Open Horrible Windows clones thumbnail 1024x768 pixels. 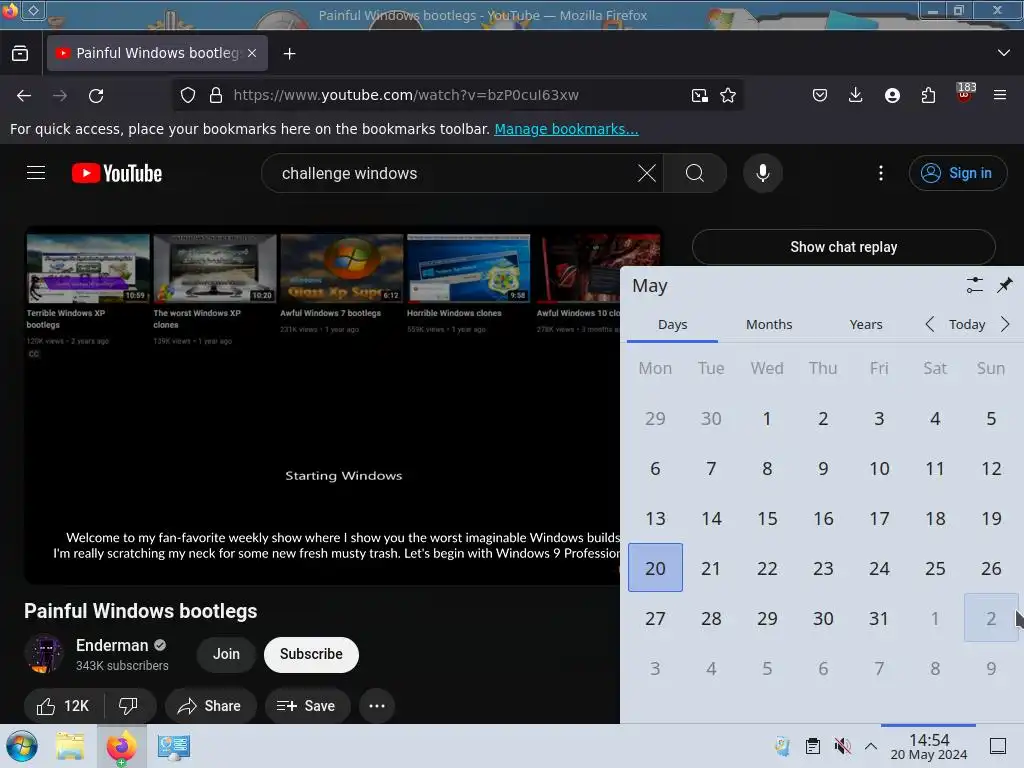(x=468, y=268)
